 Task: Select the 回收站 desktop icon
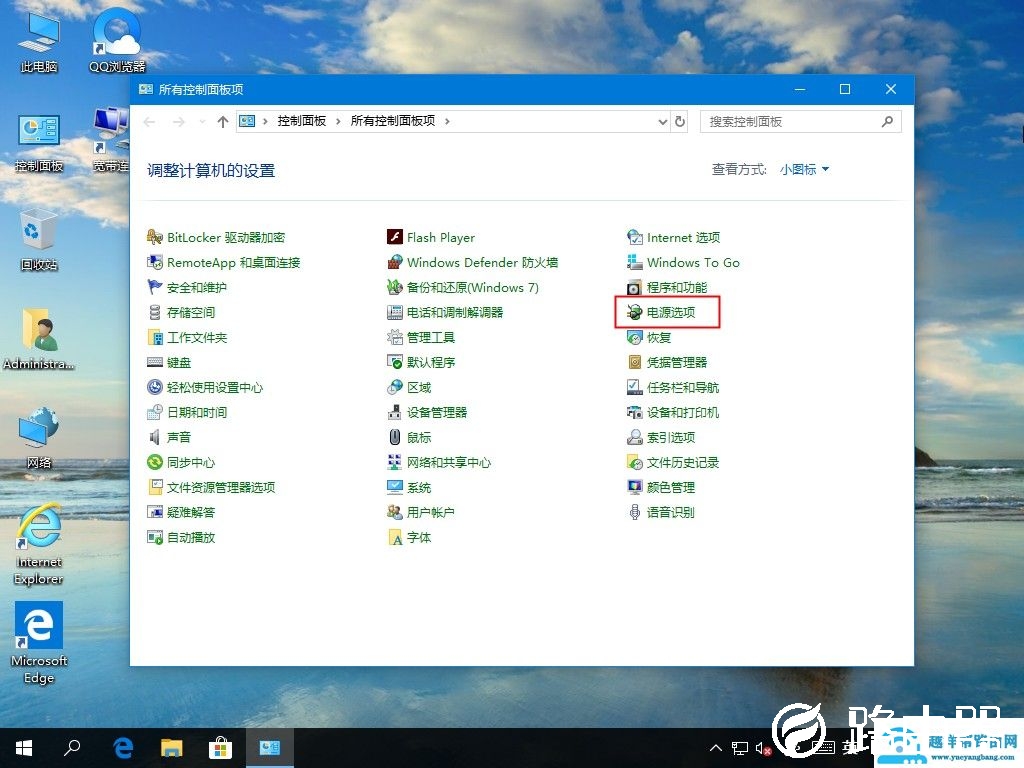tap(39, 239)
